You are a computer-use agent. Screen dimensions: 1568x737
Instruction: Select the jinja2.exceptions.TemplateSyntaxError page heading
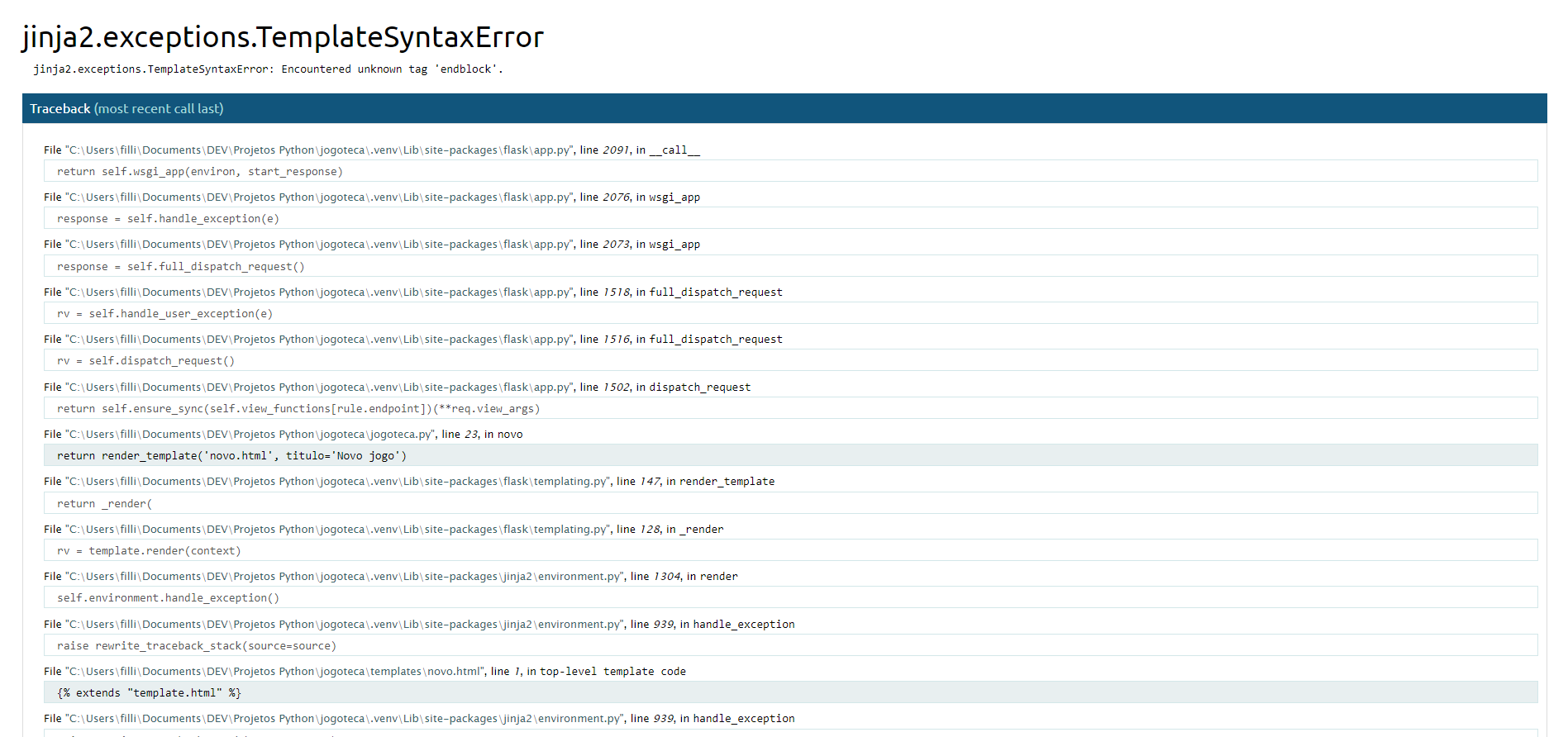coord(283,37)
